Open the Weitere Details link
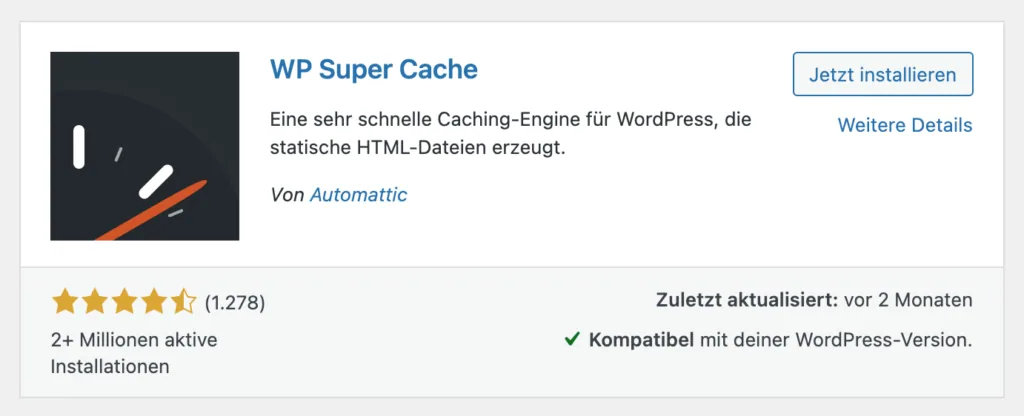 905,125
